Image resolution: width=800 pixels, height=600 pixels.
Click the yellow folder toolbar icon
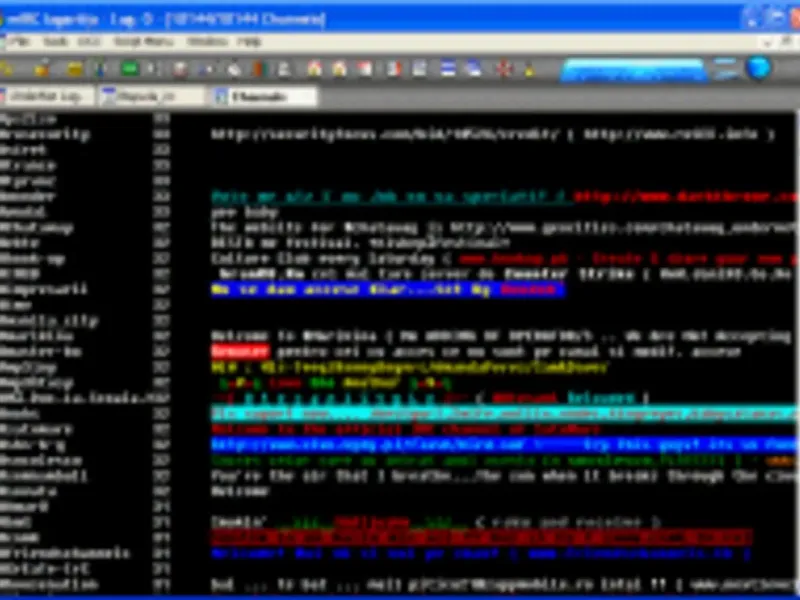pyautogui.click(x=74, y=69)
